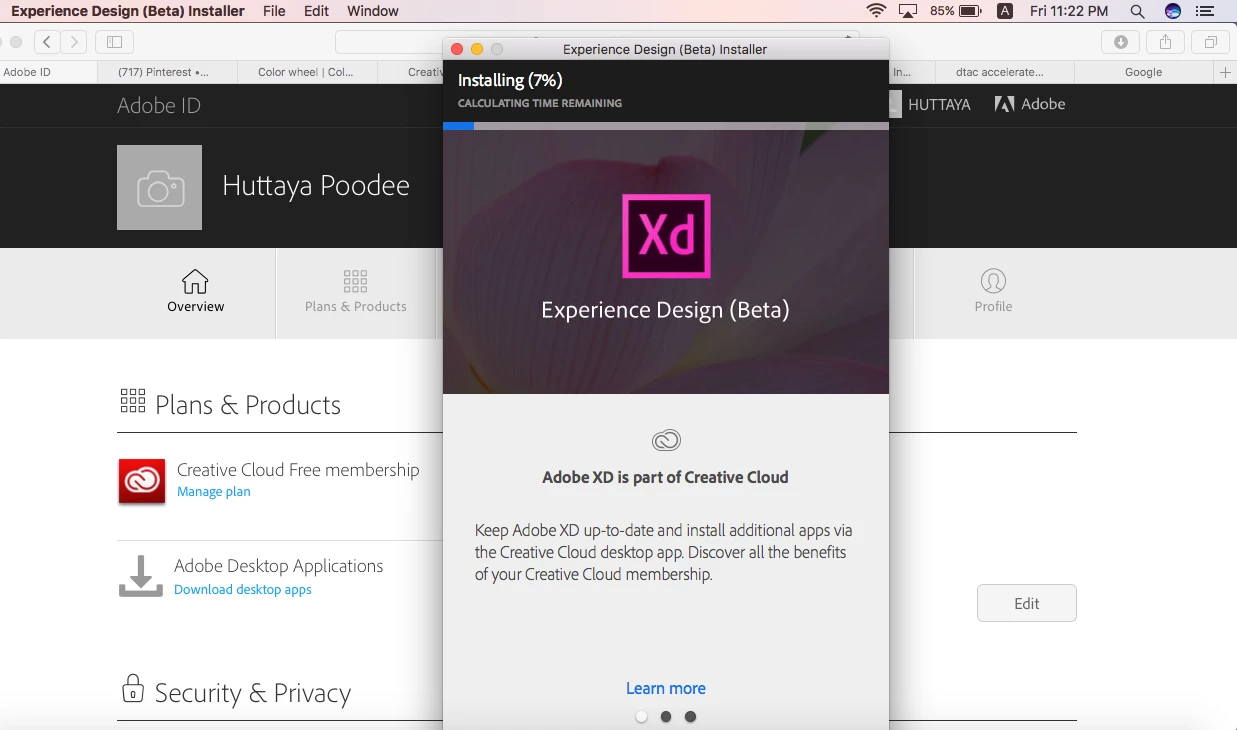Click the Adobe logo in page header
The height and width of the screenshot is (730, 1237).
[1030, 104]
